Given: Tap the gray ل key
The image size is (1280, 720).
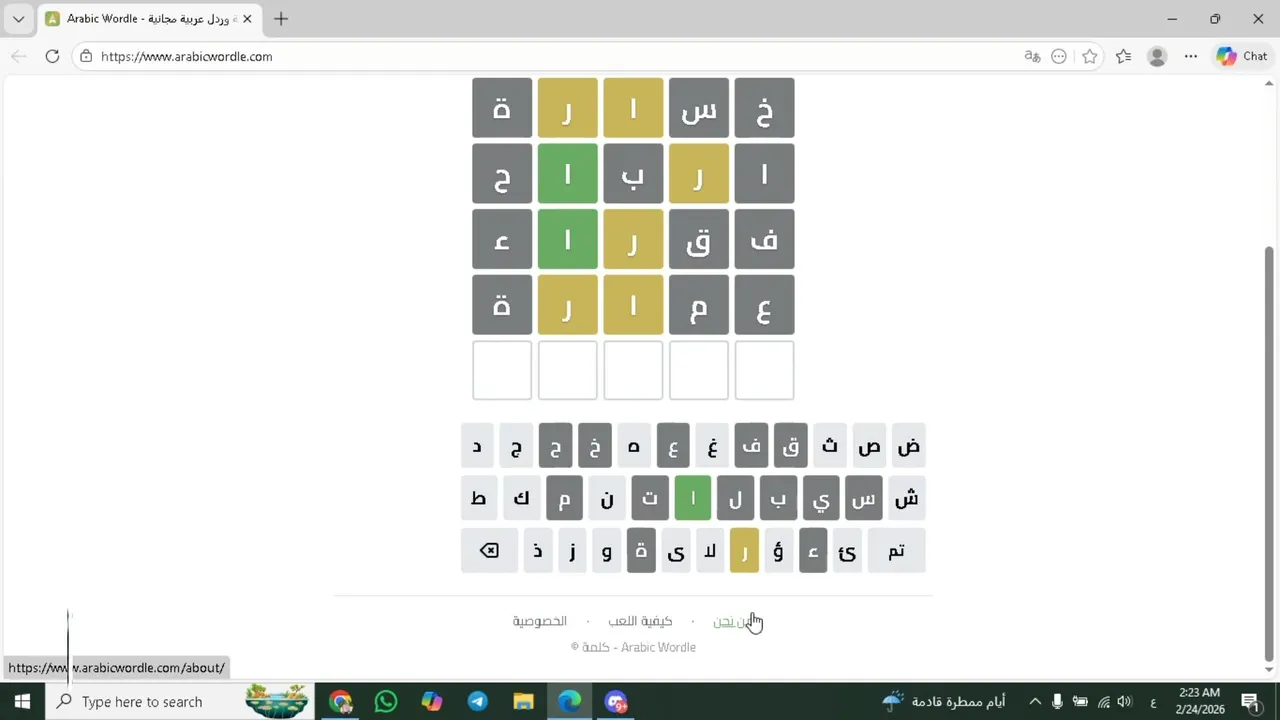Looking at the screenshot, I should pos(735,498).
